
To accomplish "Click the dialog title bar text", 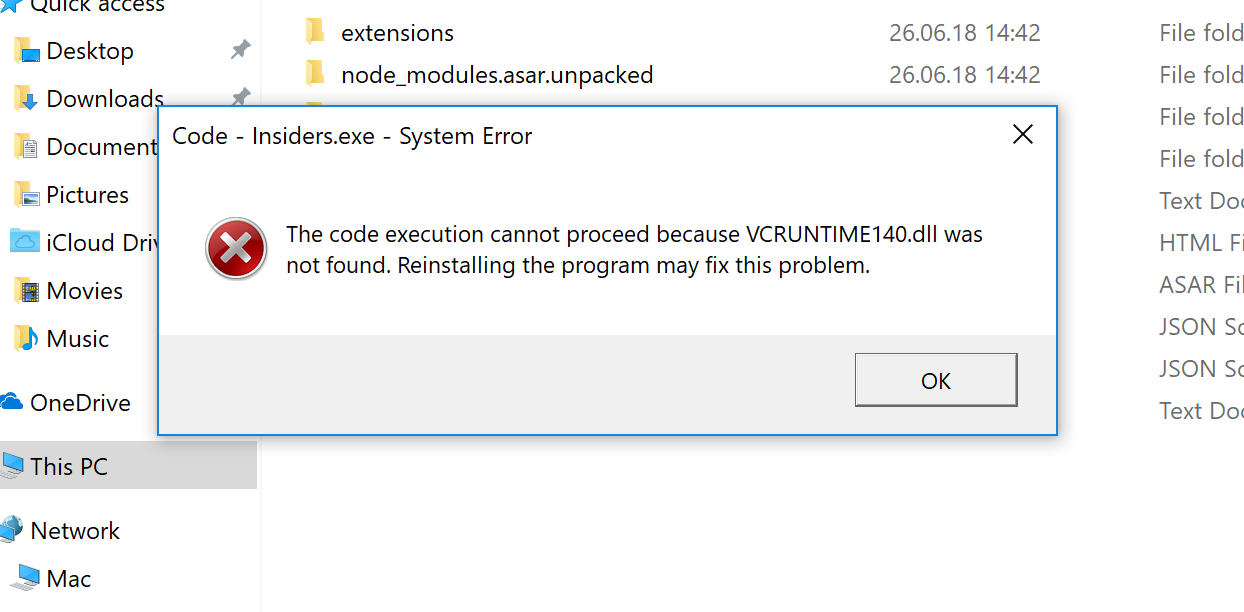I will click(352, 136).
